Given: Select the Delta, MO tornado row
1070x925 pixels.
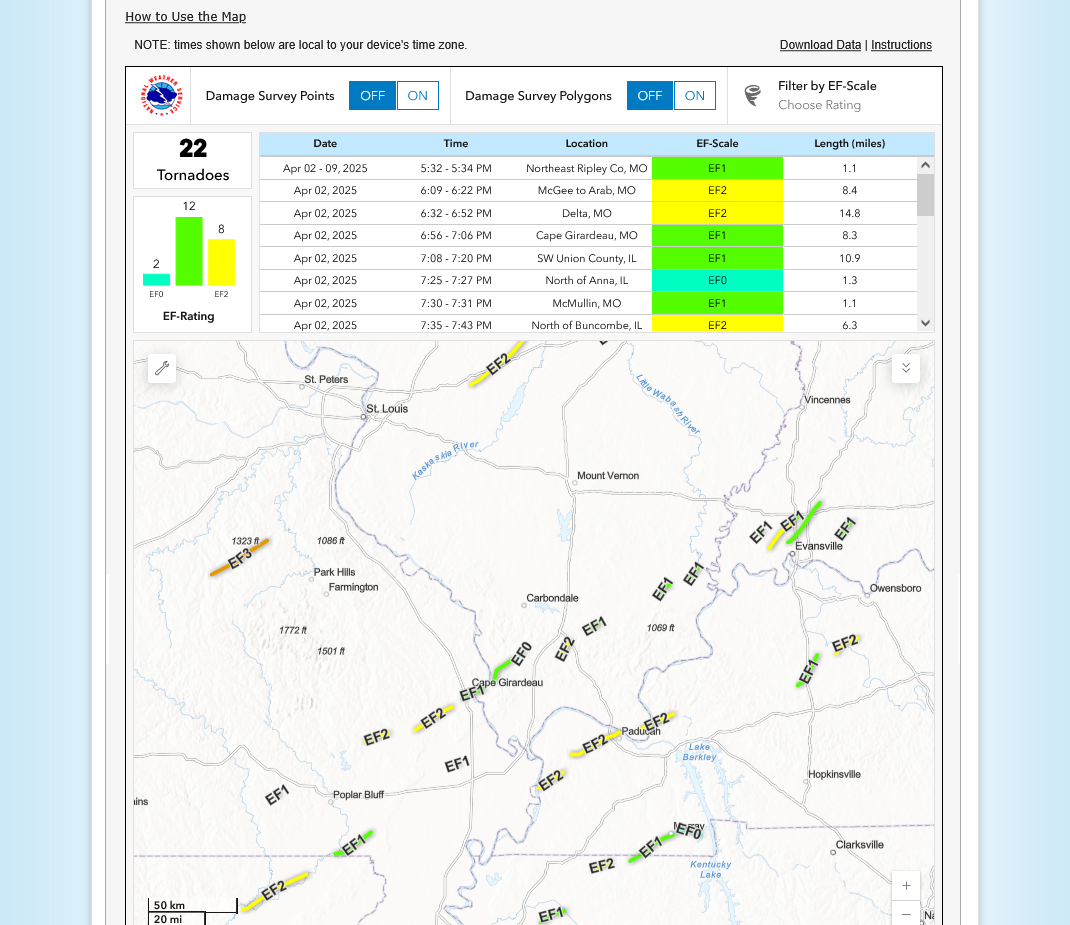Looking at the screenshot, I should [x=588, y=213].
